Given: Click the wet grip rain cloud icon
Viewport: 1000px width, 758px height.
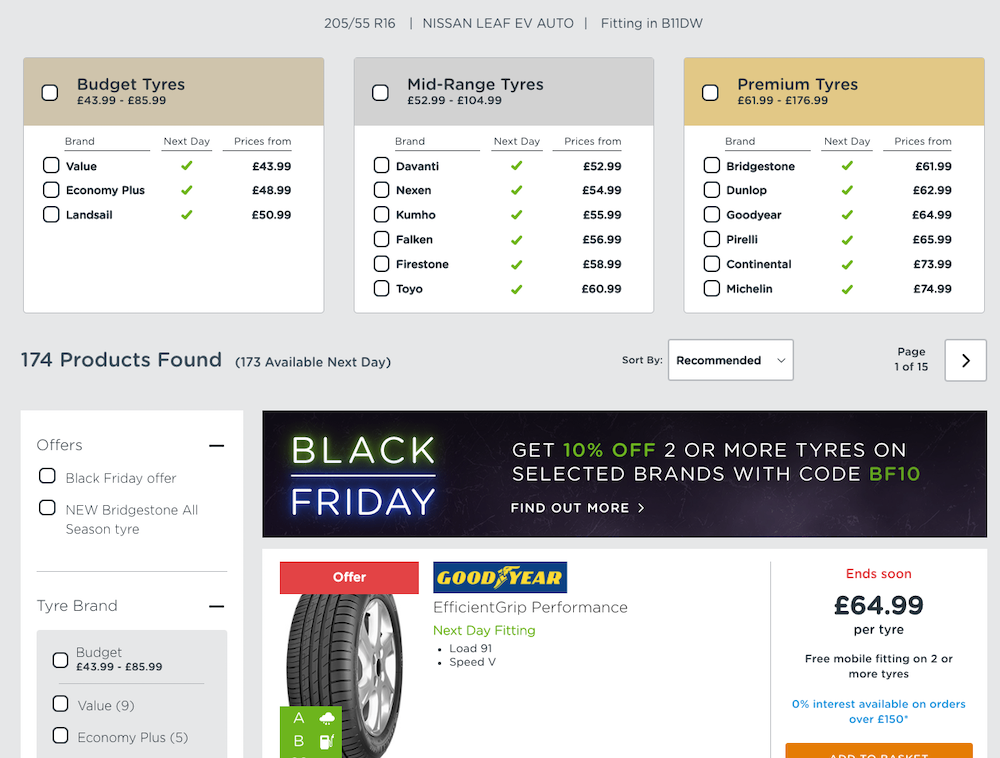Looking at the screenshot, I should click(327, 718).
